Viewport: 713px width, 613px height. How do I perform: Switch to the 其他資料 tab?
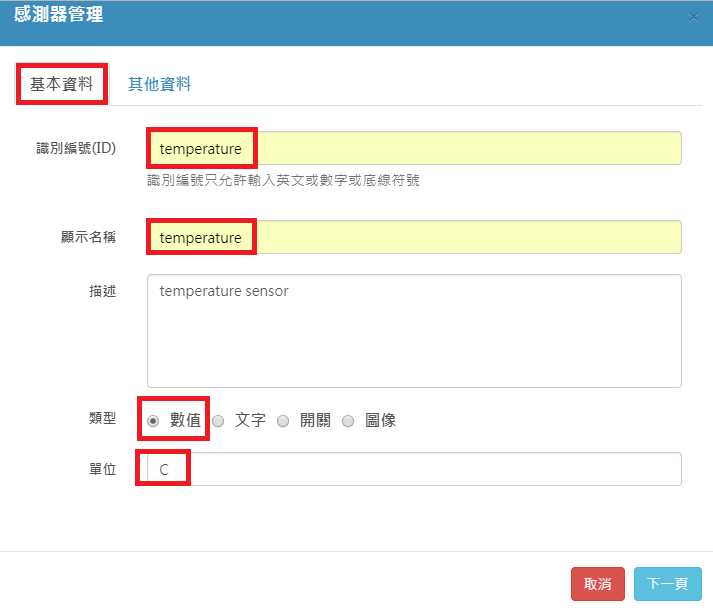tap(159, 84)
